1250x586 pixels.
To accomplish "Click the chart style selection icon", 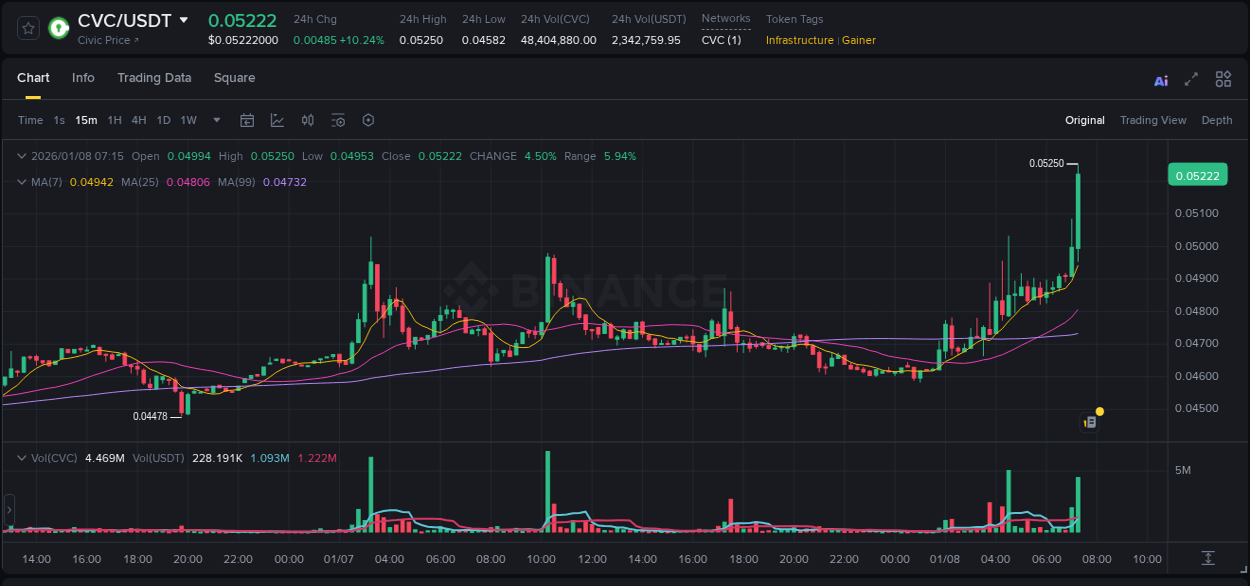I will [x=277, y=120].
